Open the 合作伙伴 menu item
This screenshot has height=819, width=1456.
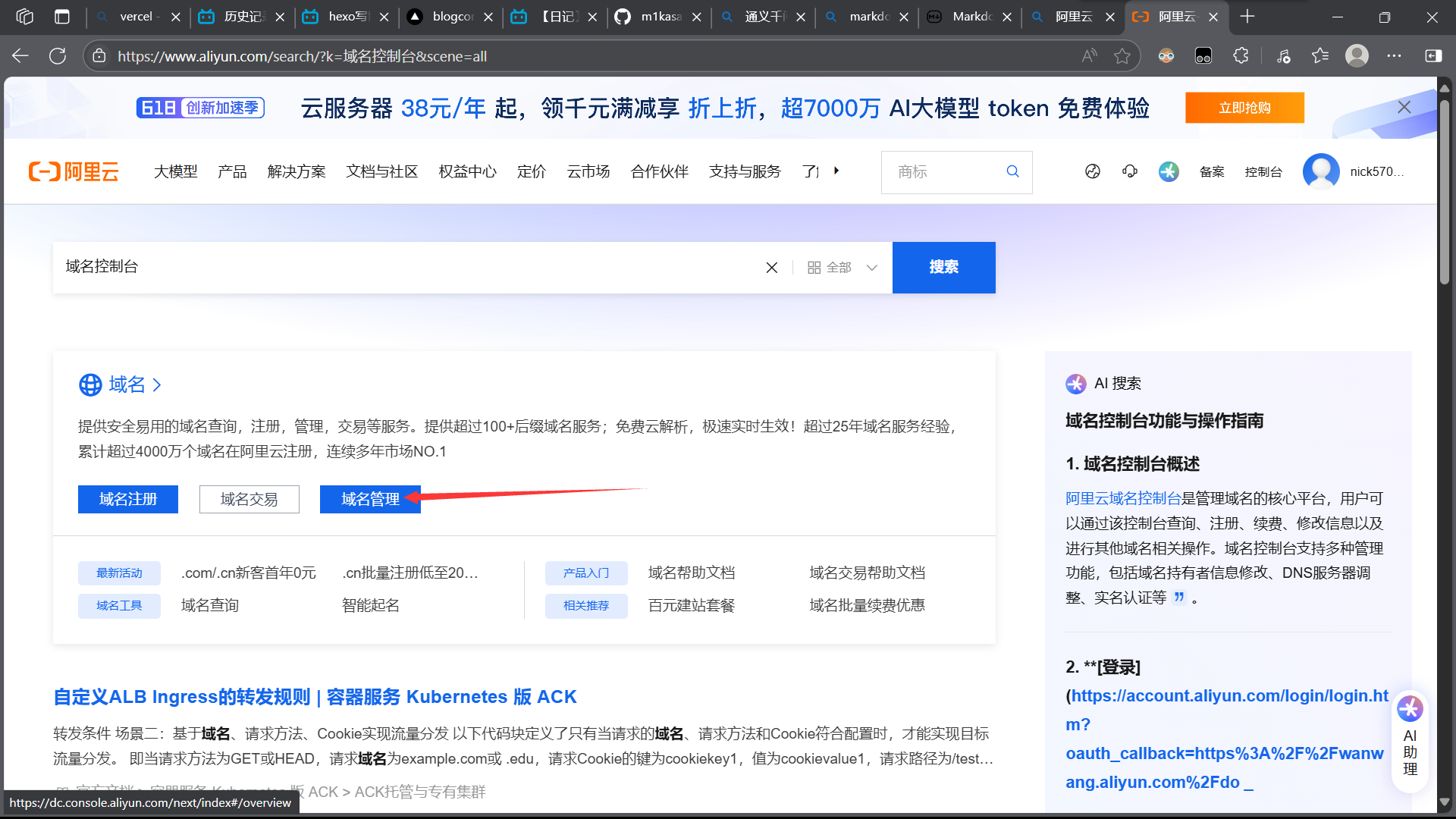point(659,171)
